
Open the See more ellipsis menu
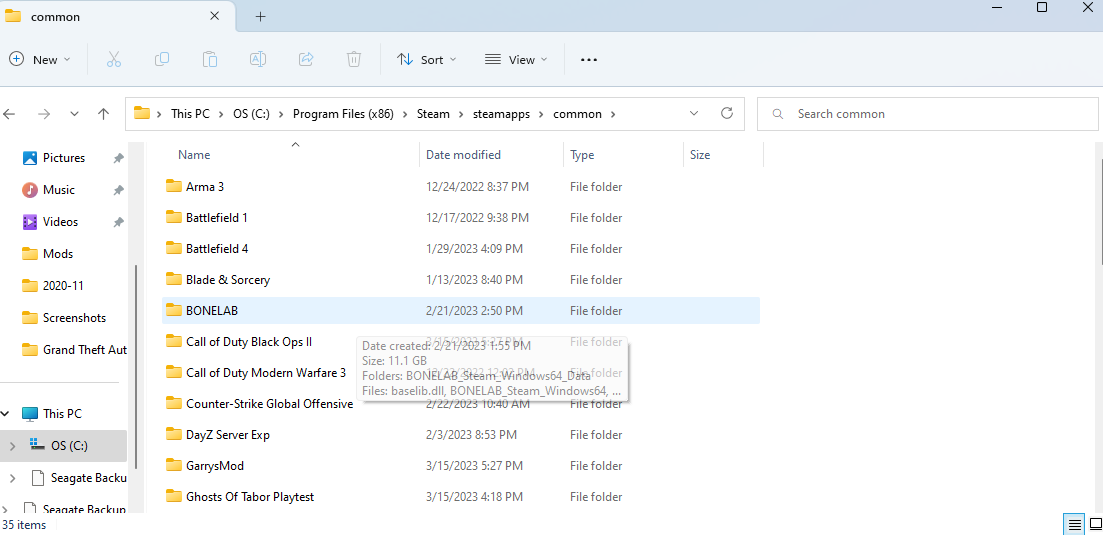(589, 60)
